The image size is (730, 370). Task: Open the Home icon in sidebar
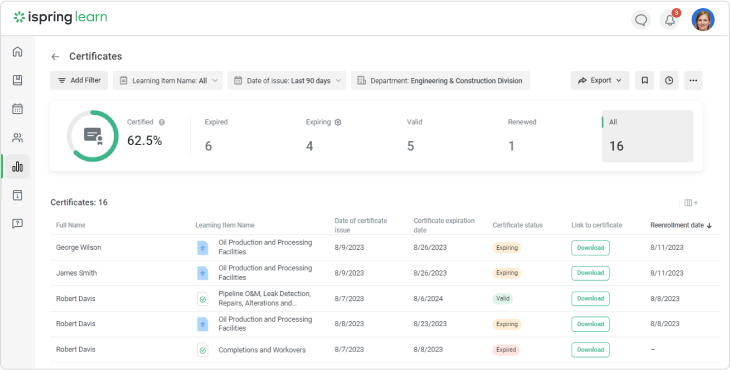coord(18,51)
